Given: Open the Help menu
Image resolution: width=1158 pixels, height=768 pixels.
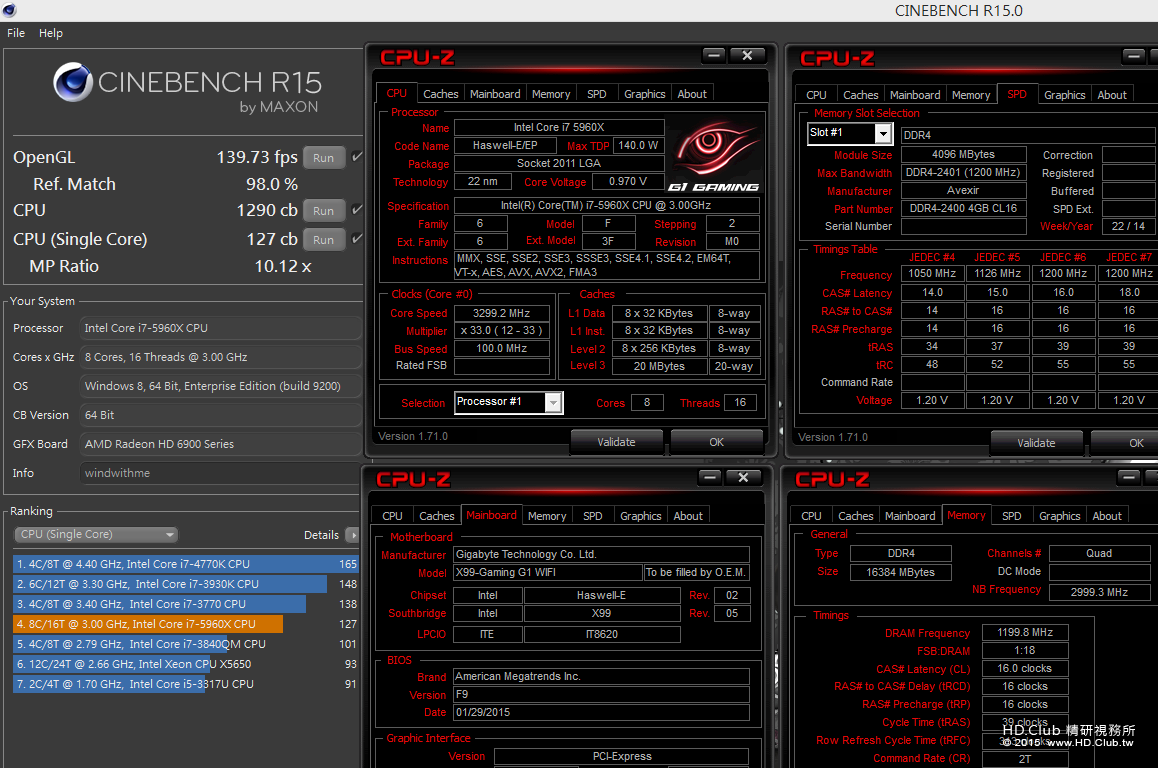Looking at the screenshot, I should click(51, 33).
